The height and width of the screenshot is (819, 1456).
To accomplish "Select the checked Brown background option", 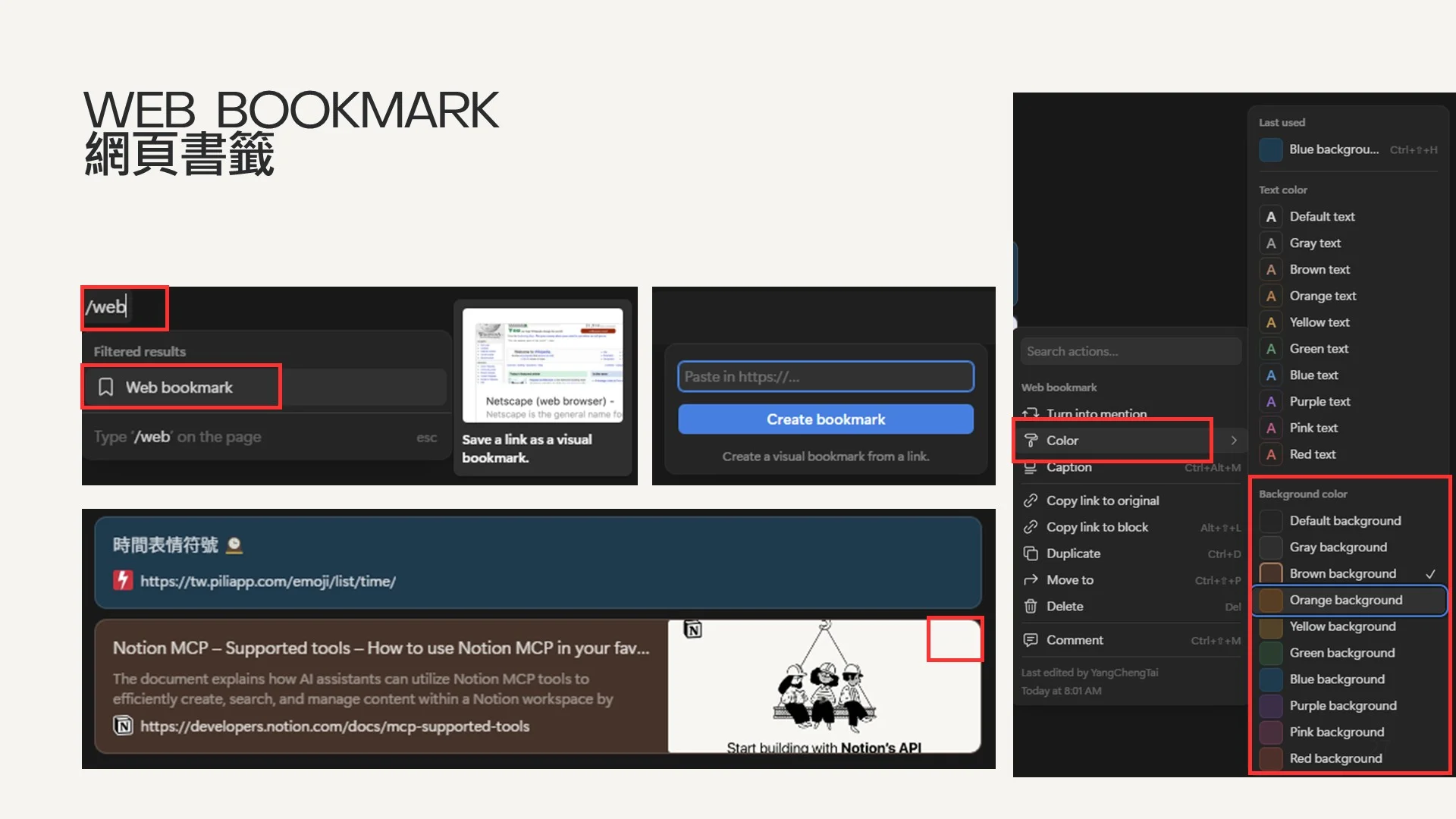I will coord(1342,574).
